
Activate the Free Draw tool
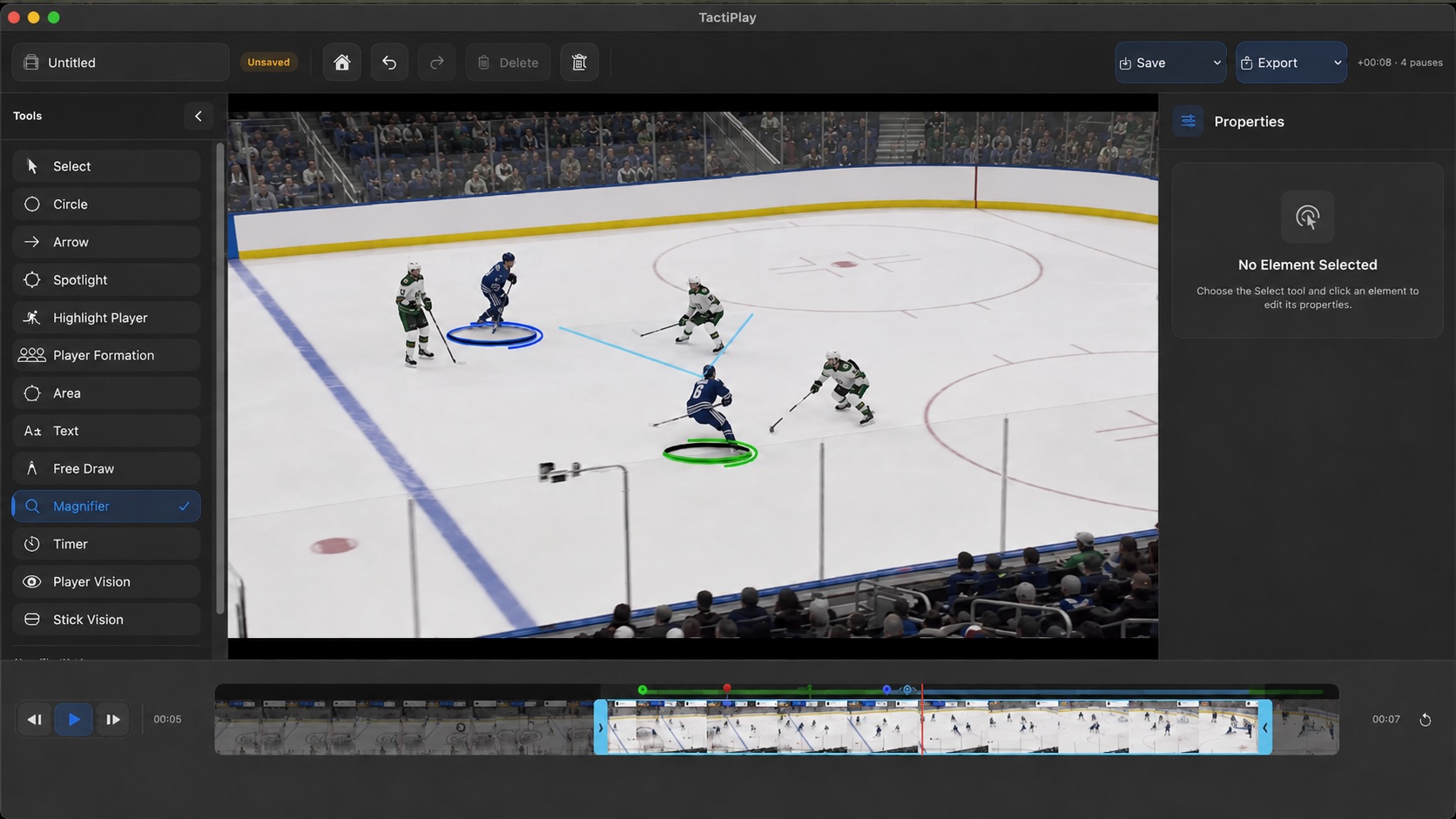106,468
